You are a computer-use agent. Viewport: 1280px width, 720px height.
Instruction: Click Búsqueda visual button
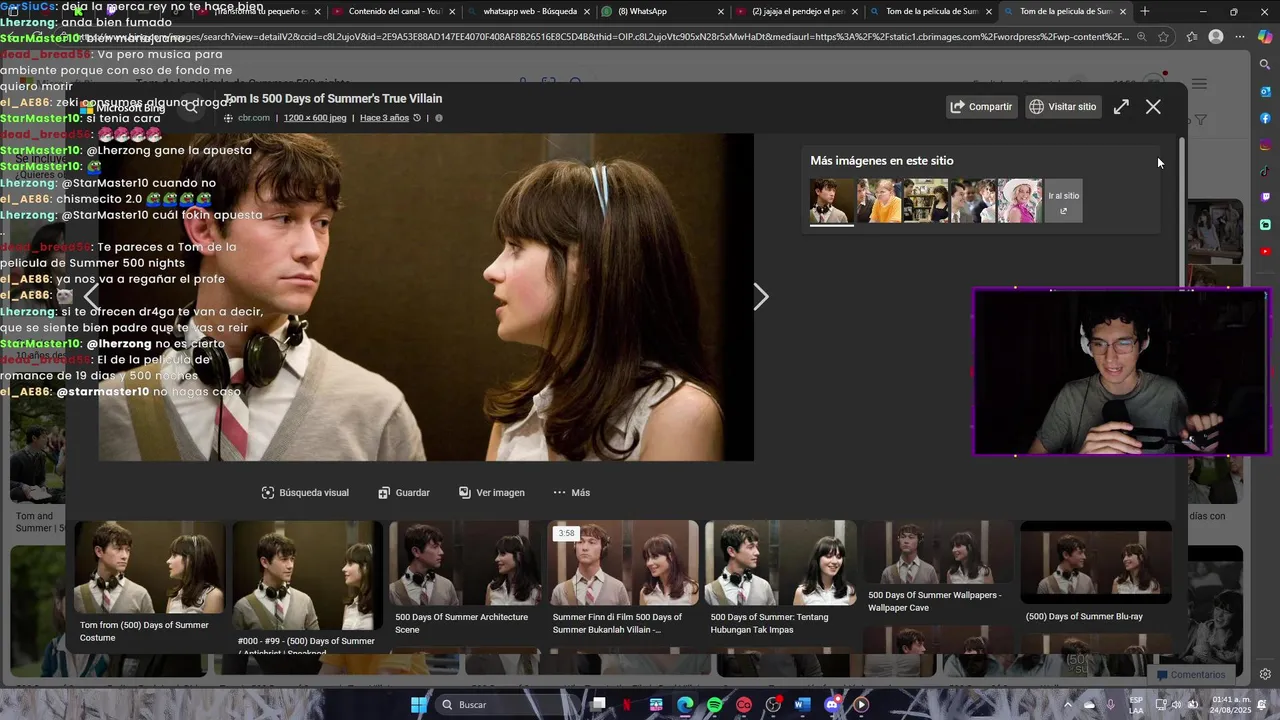click(305, 493)
